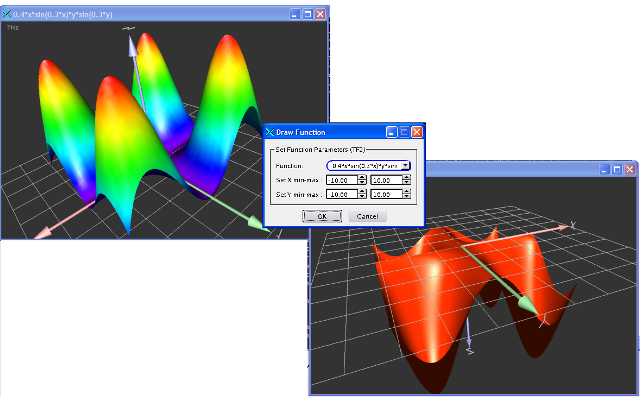640x397 pixels.
Task: Minimize the rainbow surface plot window
Action: [x=295, y=14]
